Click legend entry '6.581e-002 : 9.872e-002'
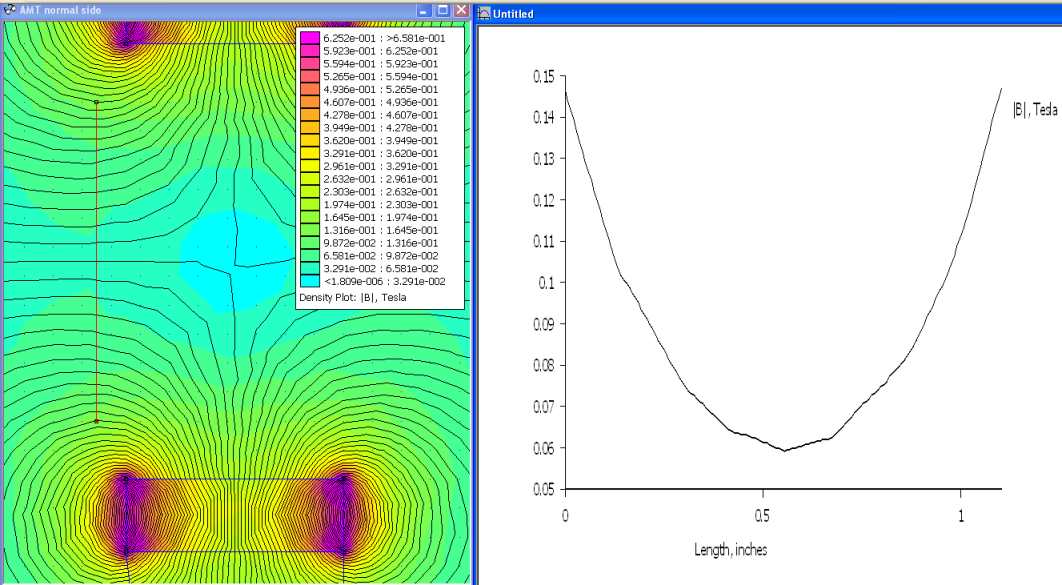The image size is (1062, 585). (x=381, y=256)
